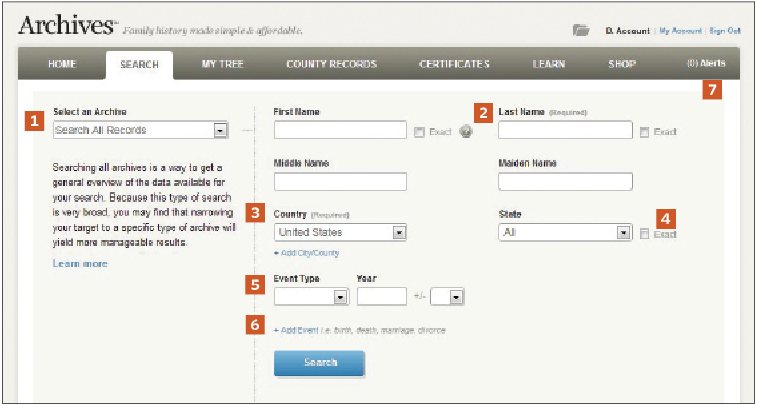Click the D. Account user name text

point(628,30)
